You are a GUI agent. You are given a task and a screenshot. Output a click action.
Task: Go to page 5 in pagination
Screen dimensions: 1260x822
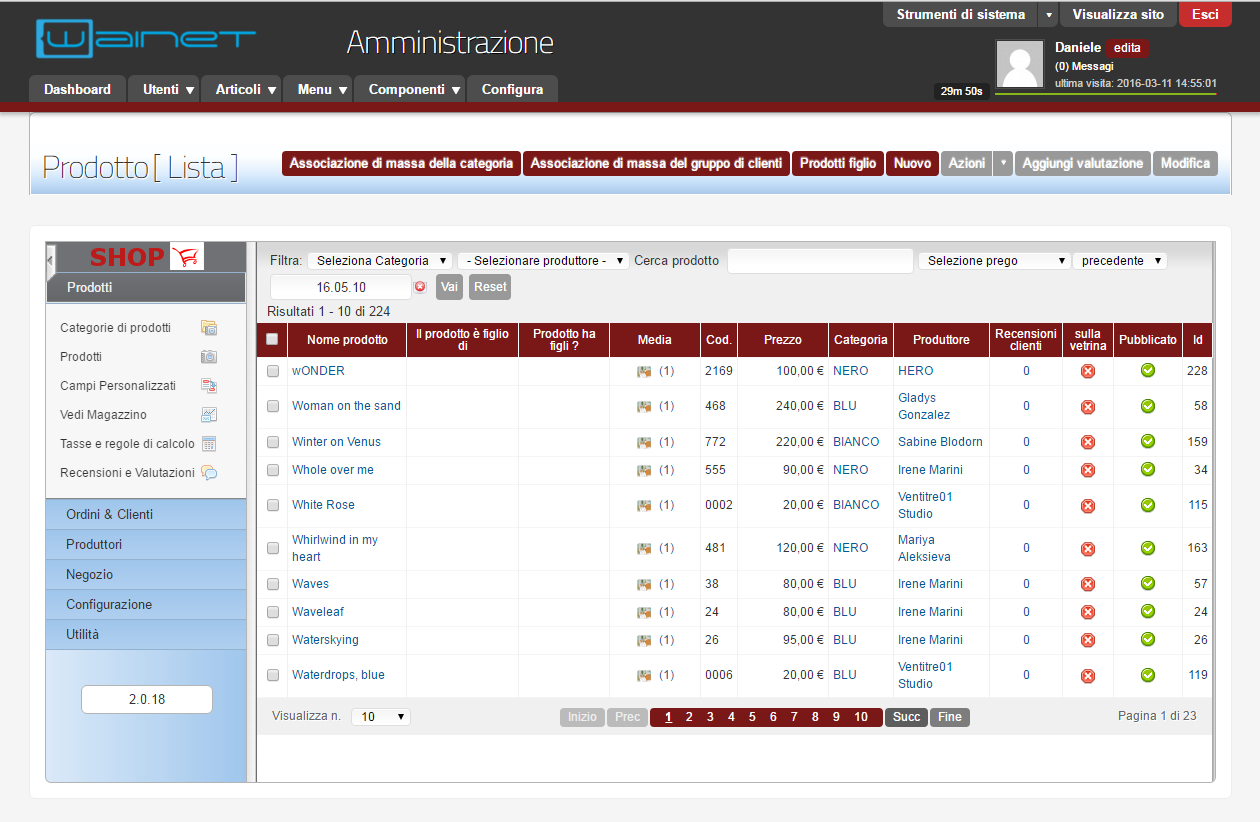pyautogui.click(x=752, y=717)
